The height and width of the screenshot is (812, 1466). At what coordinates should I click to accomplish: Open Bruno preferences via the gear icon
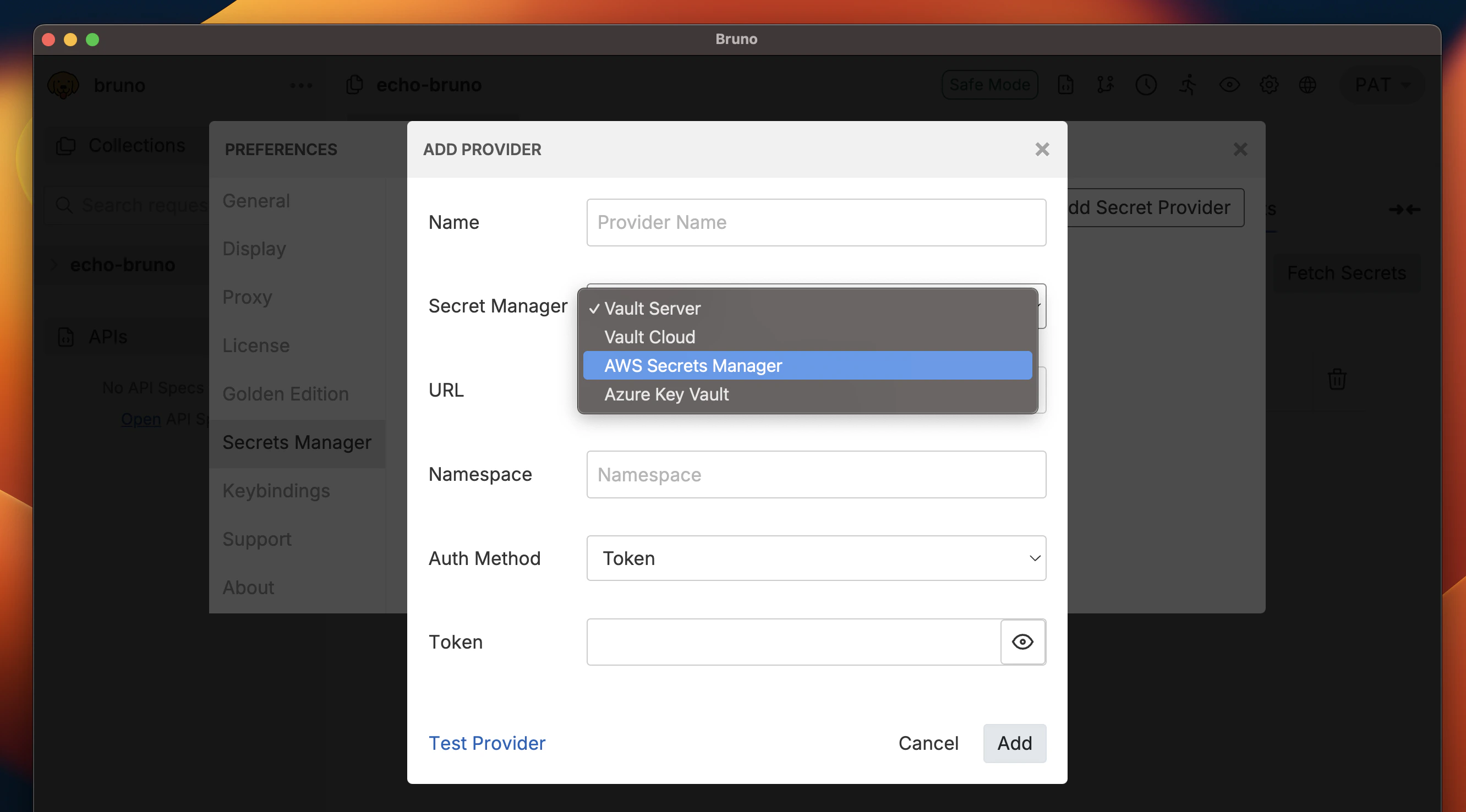pyautogui.click(x=1268, y=84)
